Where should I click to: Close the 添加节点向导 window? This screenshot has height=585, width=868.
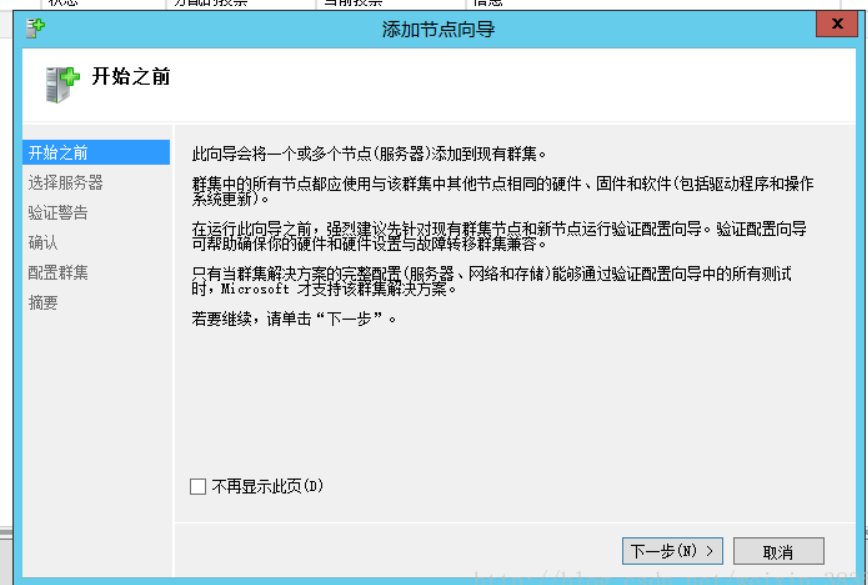coord(836,24)
